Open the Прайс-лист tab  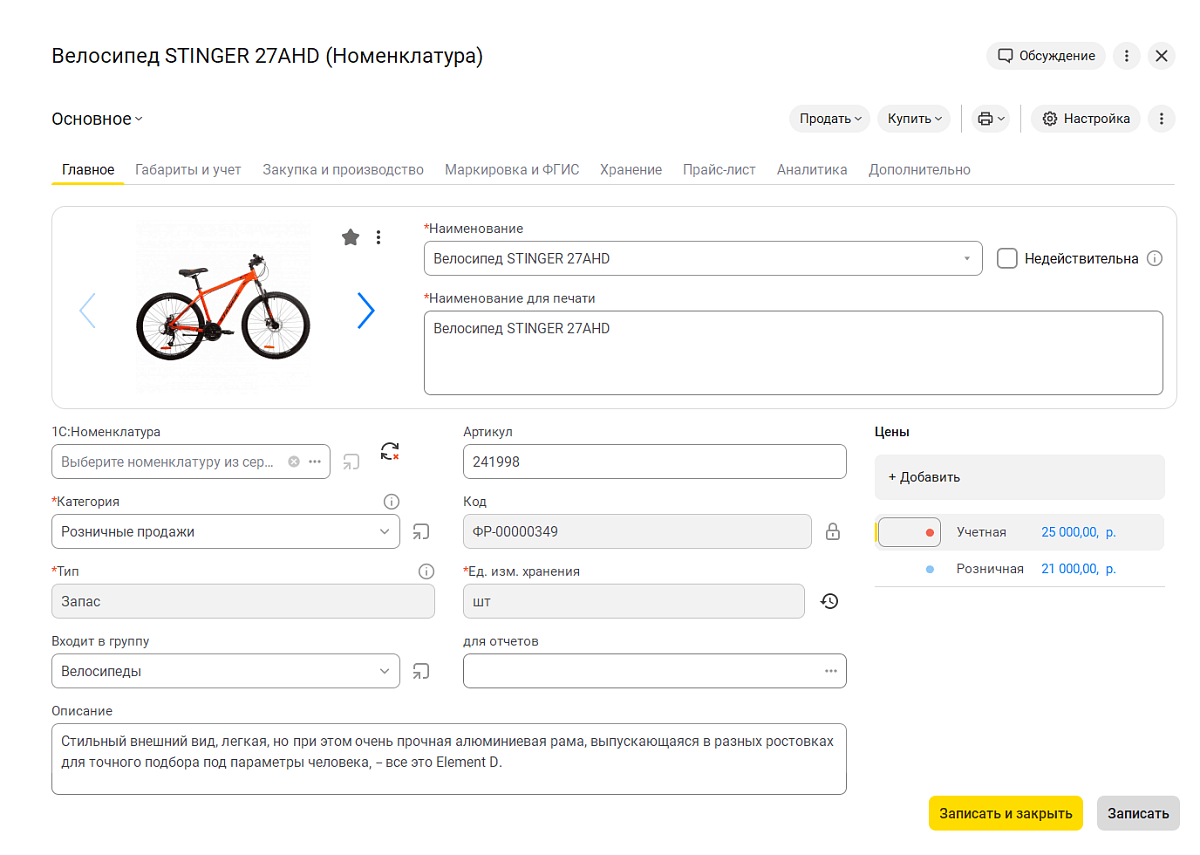(719, 170)
